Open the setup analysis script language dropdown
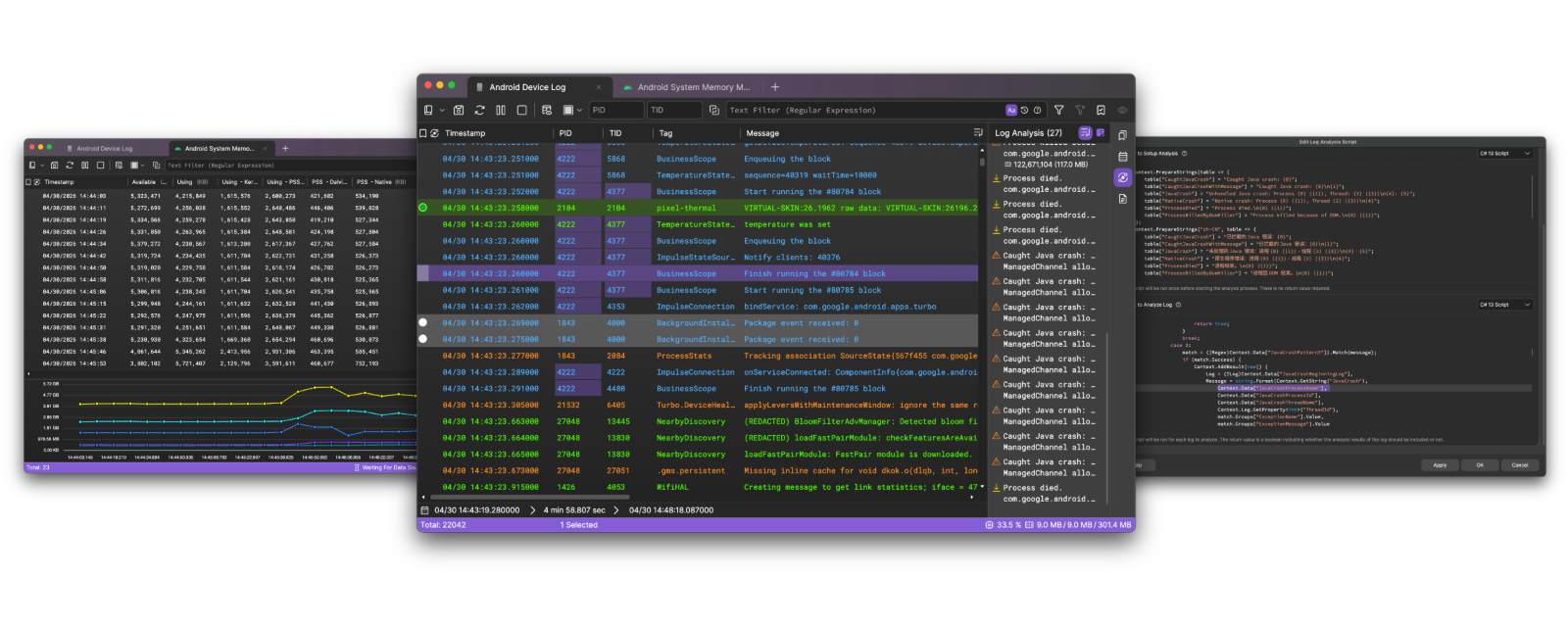1568x627 pixels. click(1505, 153)
